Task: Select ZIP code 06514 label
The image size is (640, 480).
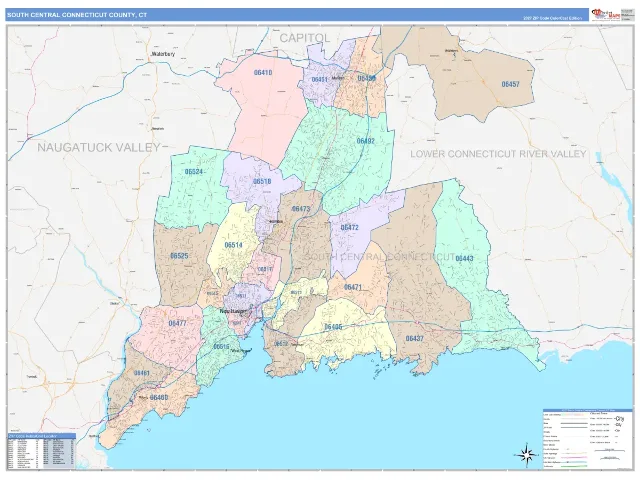Action: (233, 245)
